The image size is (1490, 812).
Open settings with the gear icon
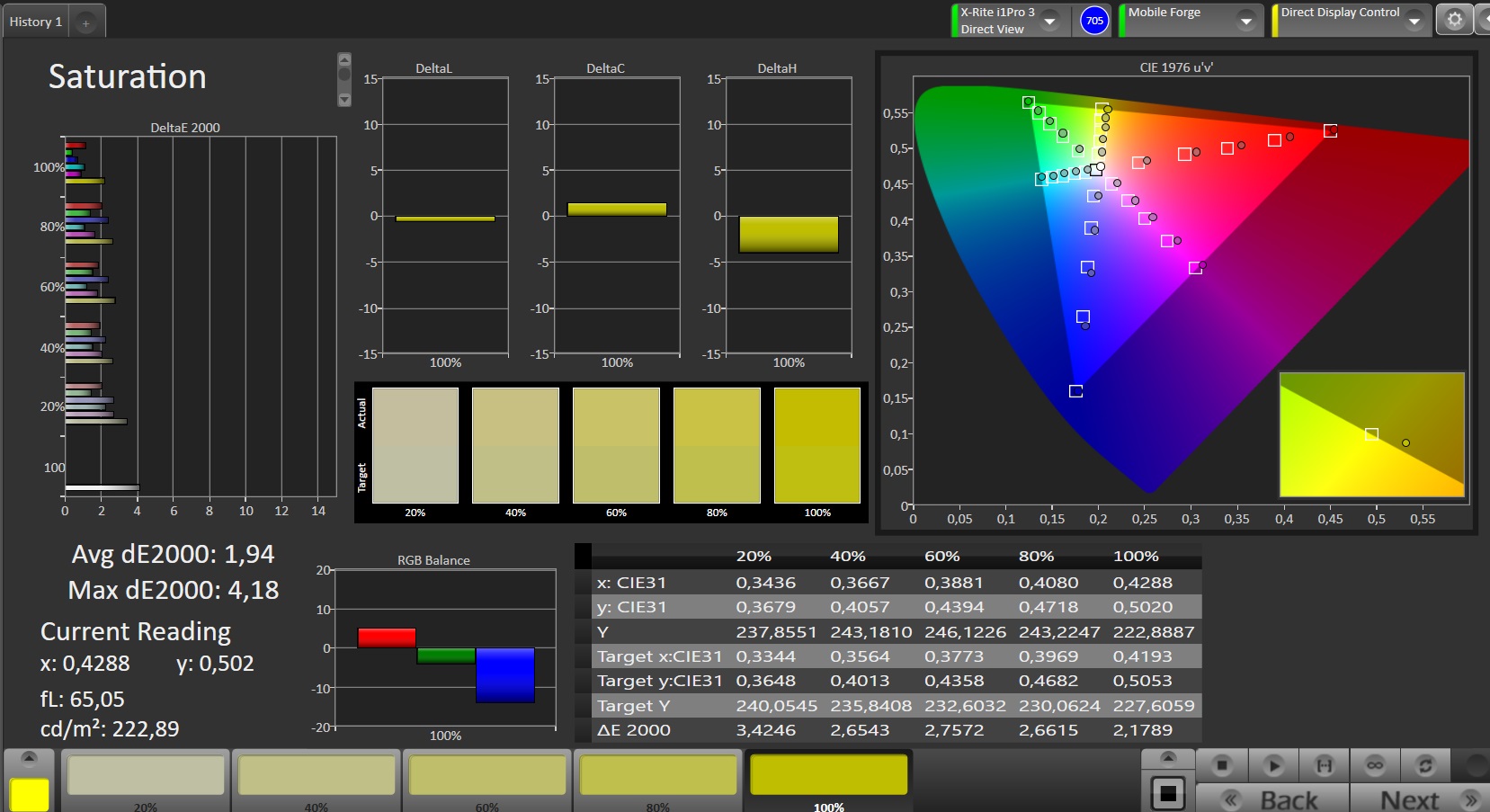tap(1454, 20)
